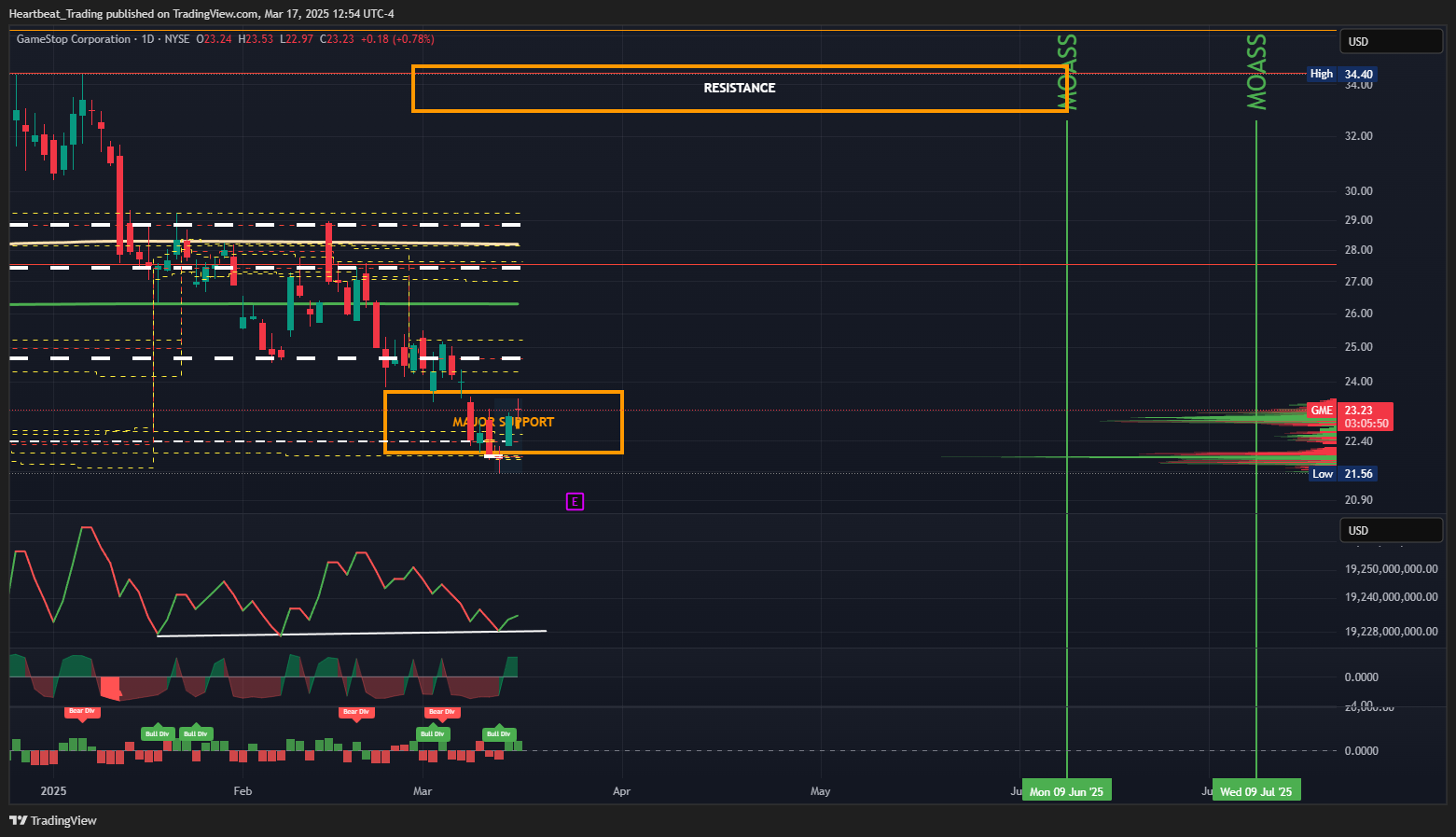Screen dimensions: 1456x837
Task: Click the latest Bull Div marker
Action: (499, 733)
